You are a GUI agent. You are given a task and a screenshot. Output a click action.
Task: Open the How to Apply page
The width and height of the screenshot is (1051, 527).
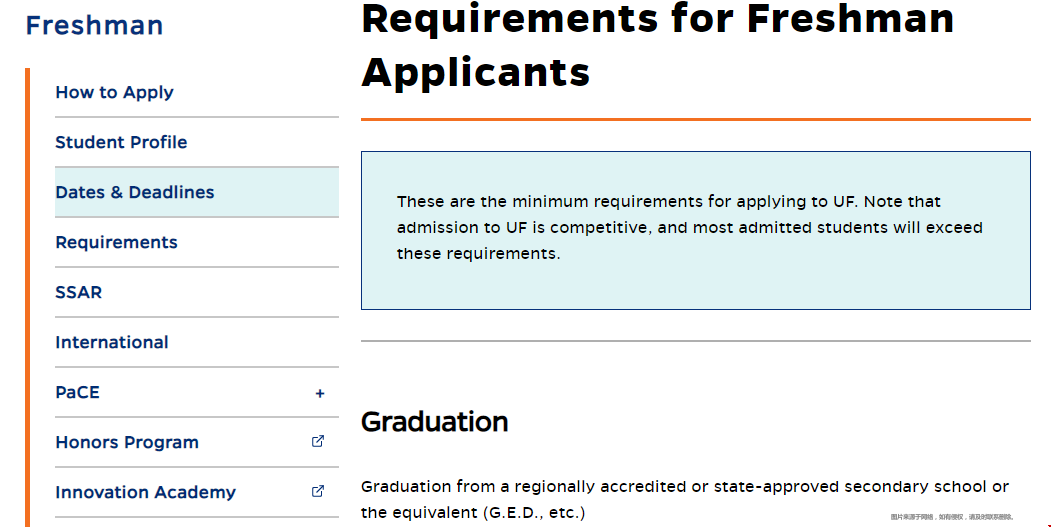(x=114, y=93)
